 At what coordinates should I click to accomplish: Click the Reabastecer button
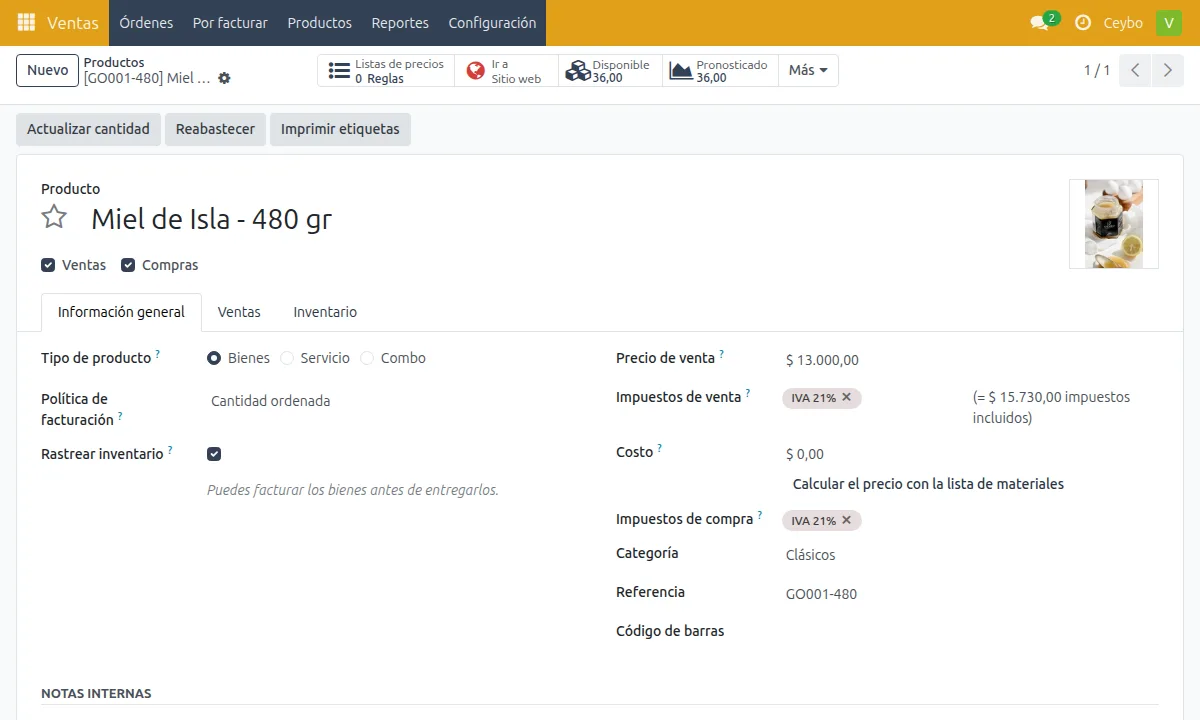(215, 129)
